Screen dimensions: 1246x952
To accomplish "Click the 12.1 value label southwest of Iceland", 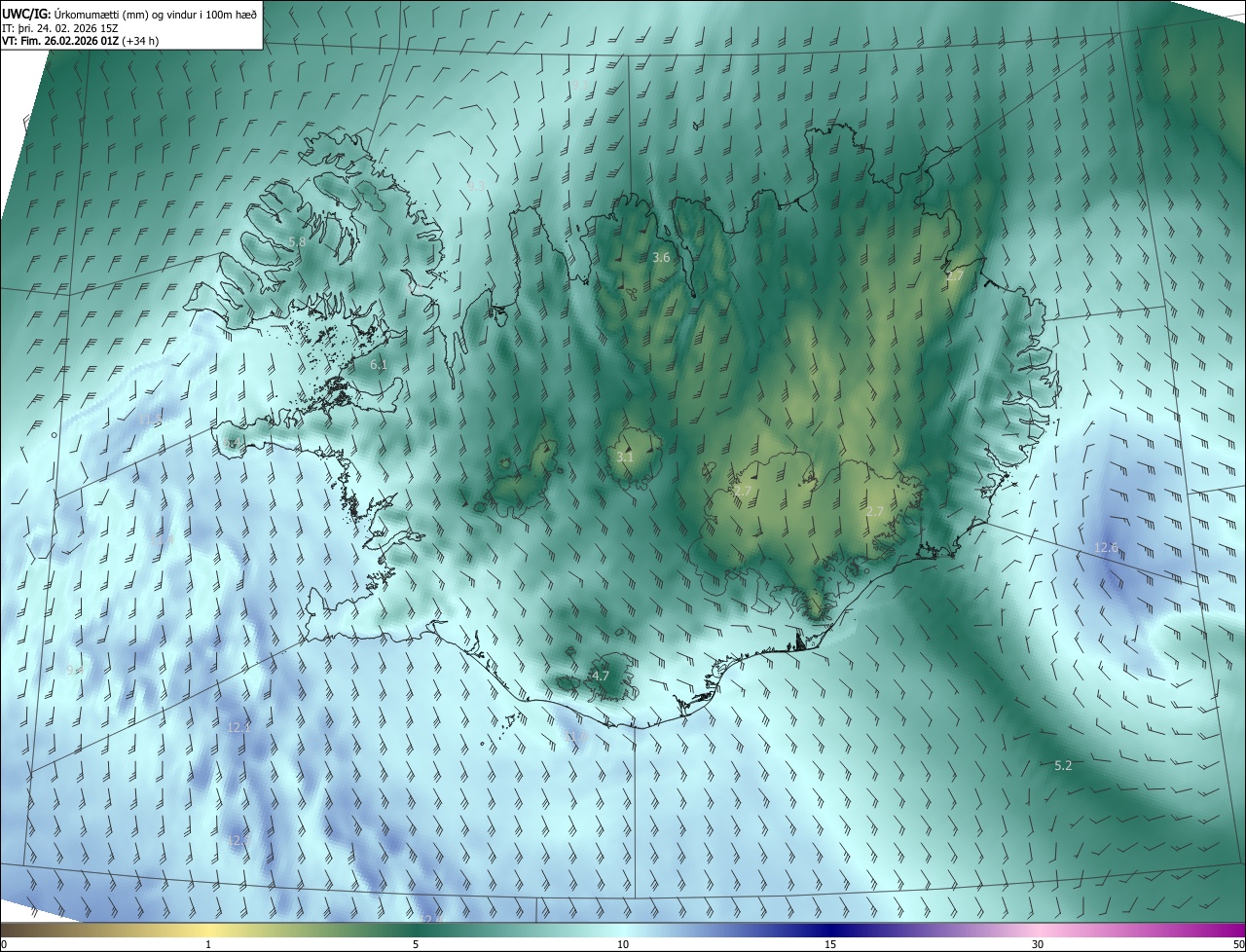I will pos(238,727).
